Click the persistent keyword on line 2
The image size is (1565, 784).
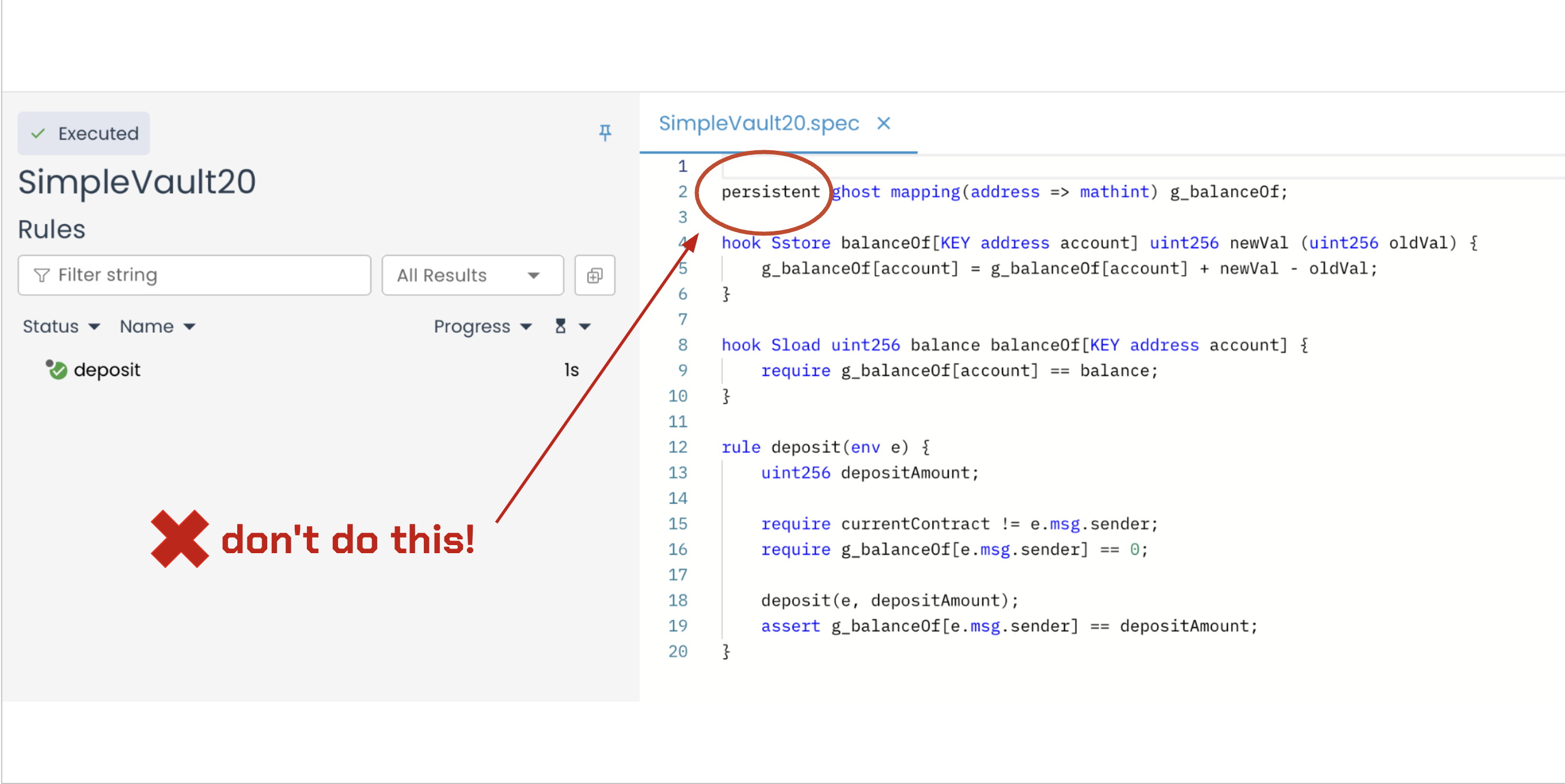(770, 192)
